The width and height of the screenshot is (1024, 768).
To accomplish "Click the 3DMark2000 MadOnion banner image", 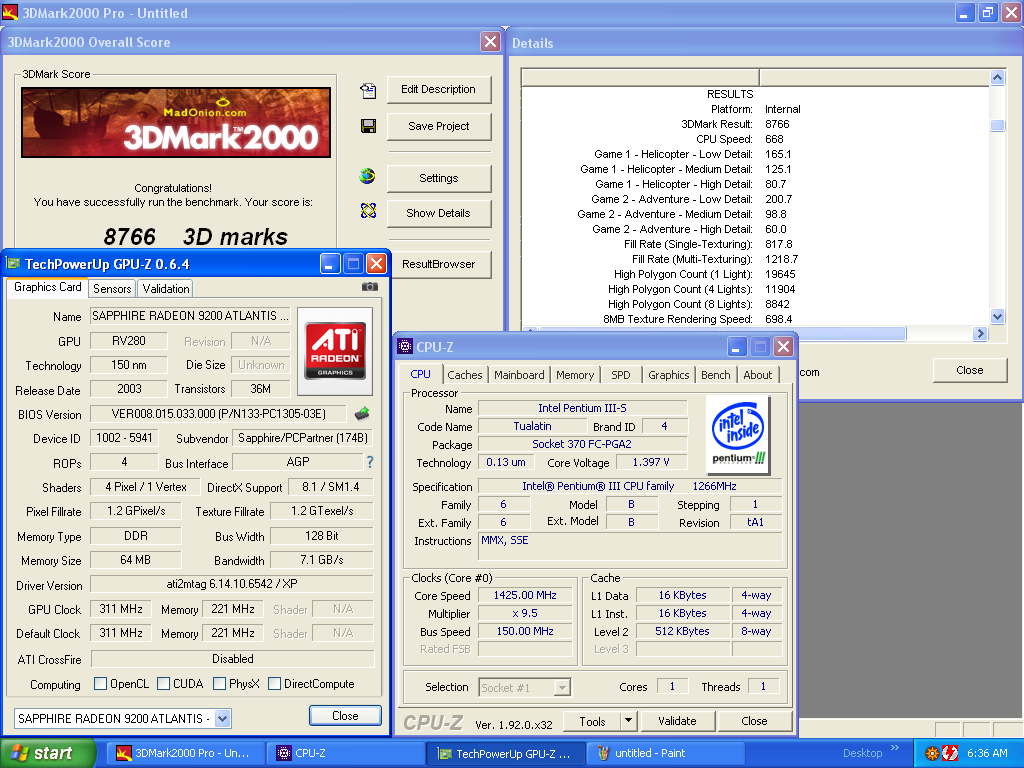I will click(176, 123).
